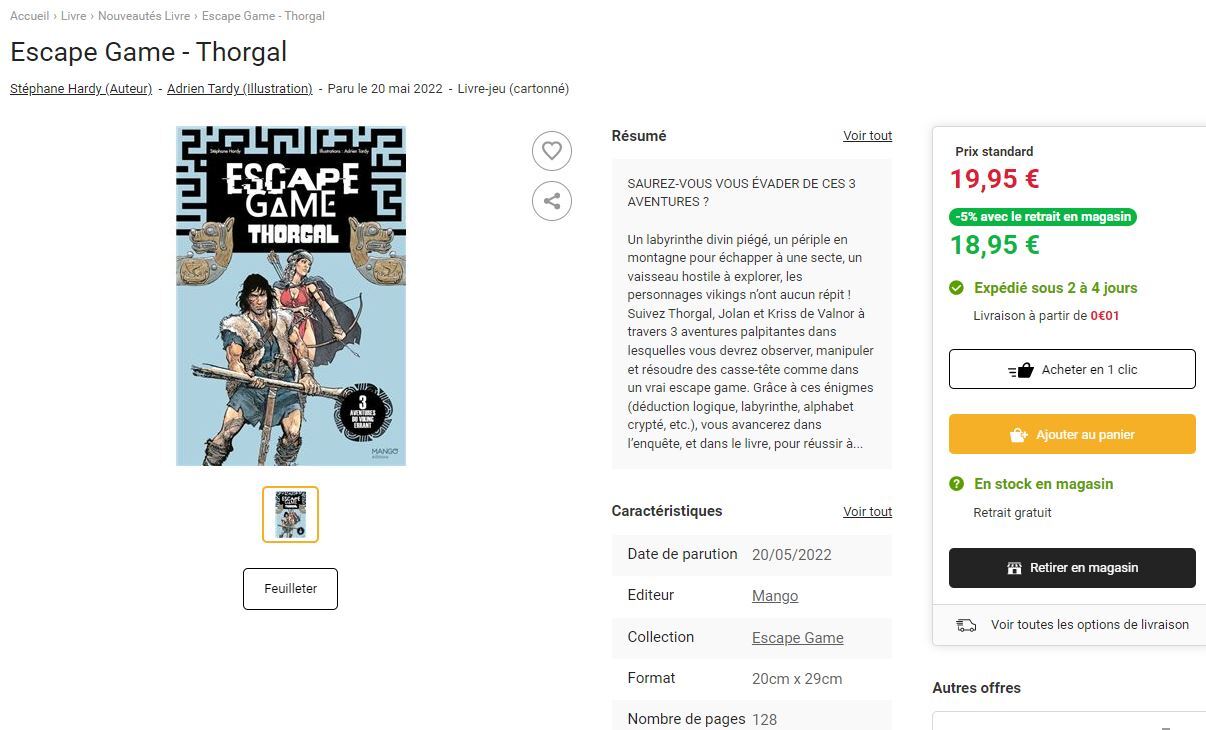Image resolution: width=1206 pixels, height=730 pixels.
Task: Click the delivery truck icon
Action: 966,625
